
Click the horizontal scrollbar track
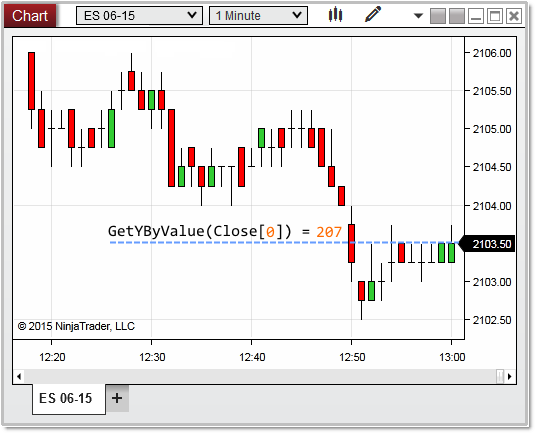coord(260,376)
